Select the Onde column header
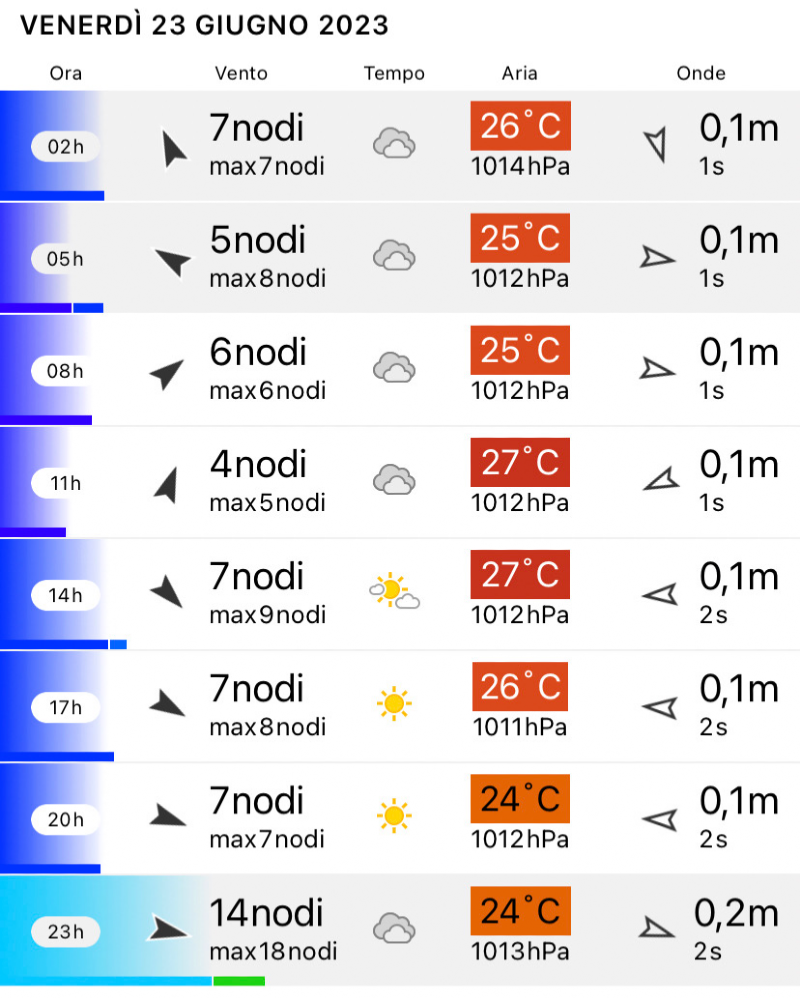This screenshot has height=998, width=800. pyautogui.click(x=701, y=73)
